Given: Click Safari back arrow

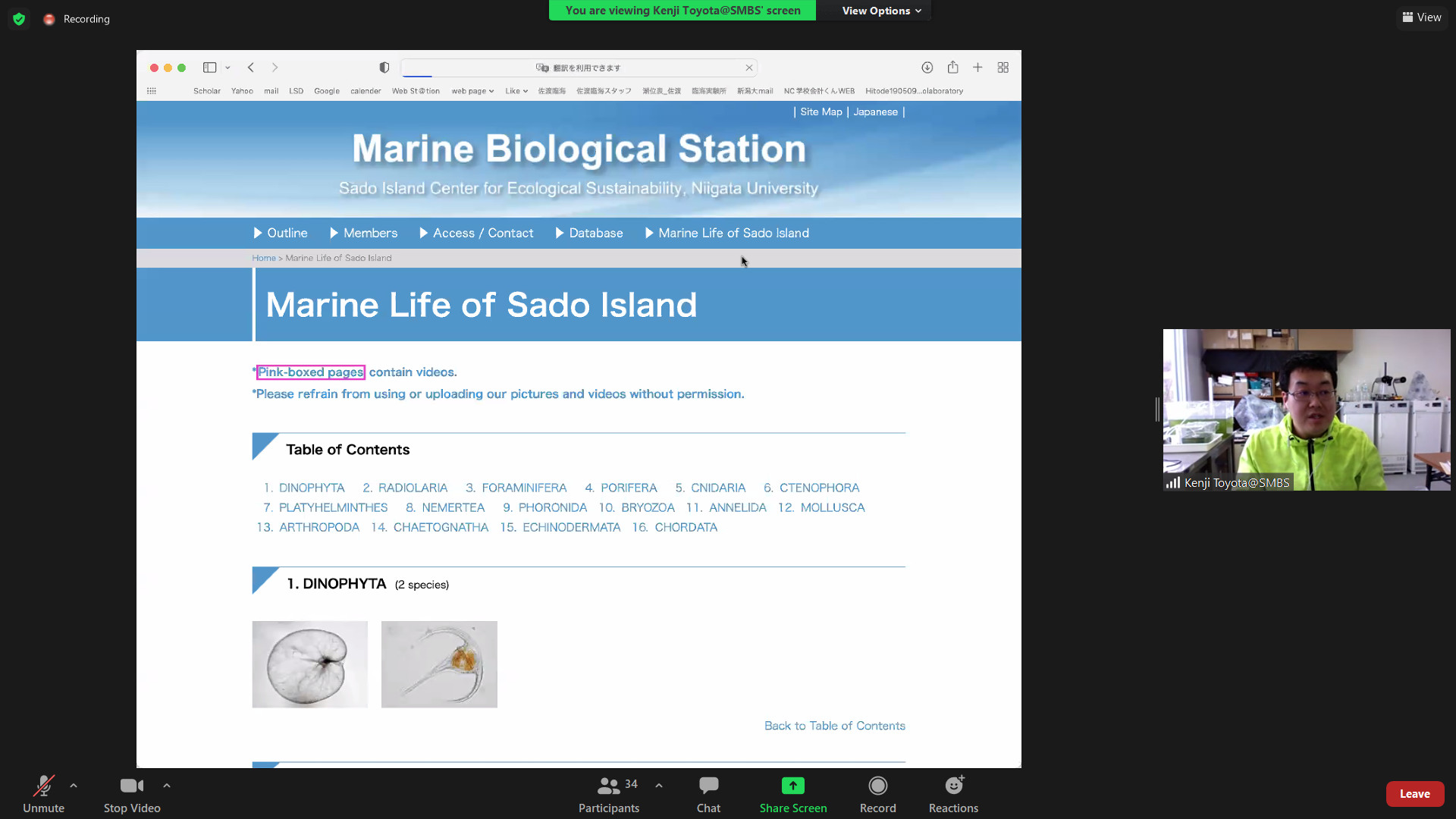Looking at the screenshot, I should point(251,67).
